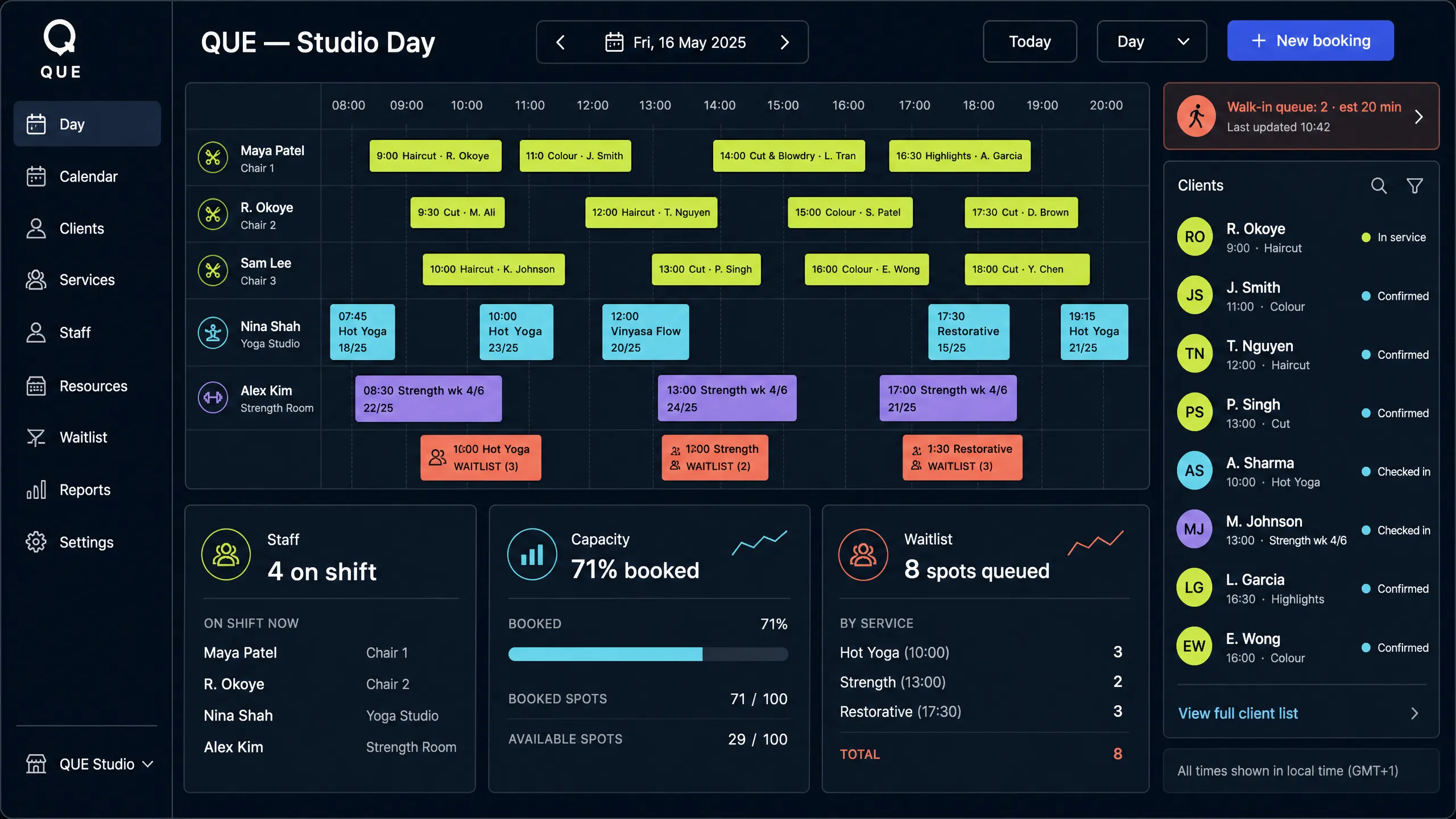Click the New booking button
Screen dimensions: 1456x819
(x=1310, y=41)
